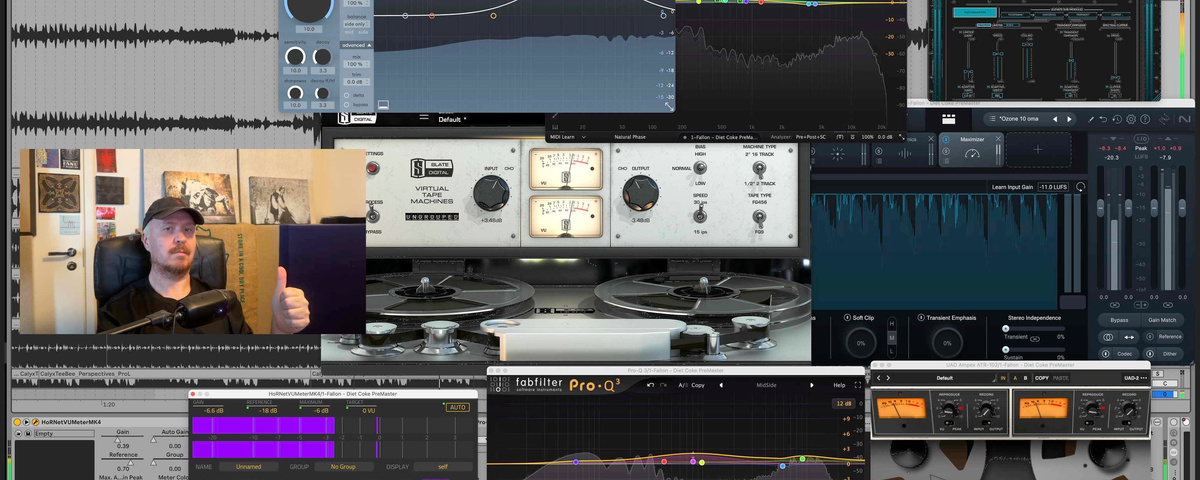
Task: Toggle the AUTO button in VU meter
Action: 457,407
